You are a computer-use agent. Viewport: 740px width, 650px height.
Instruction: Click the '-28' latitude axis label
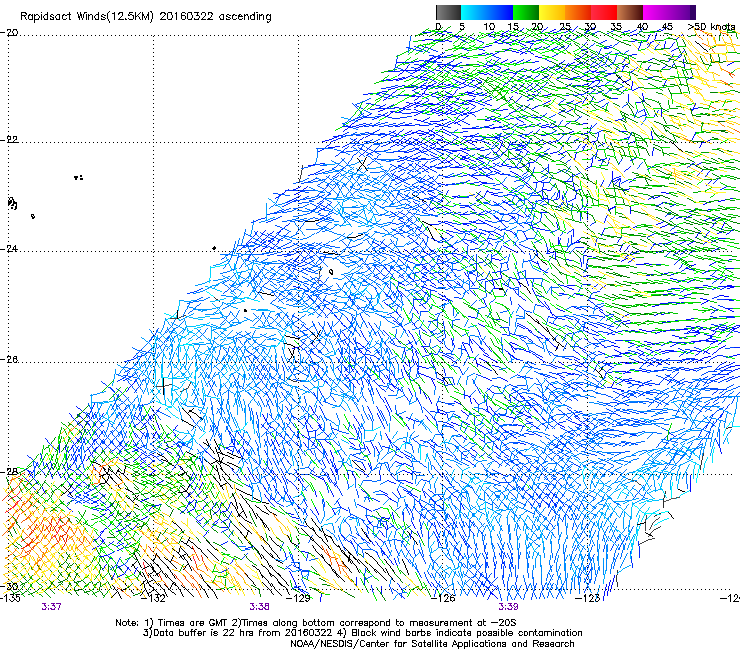pos(9,472)
